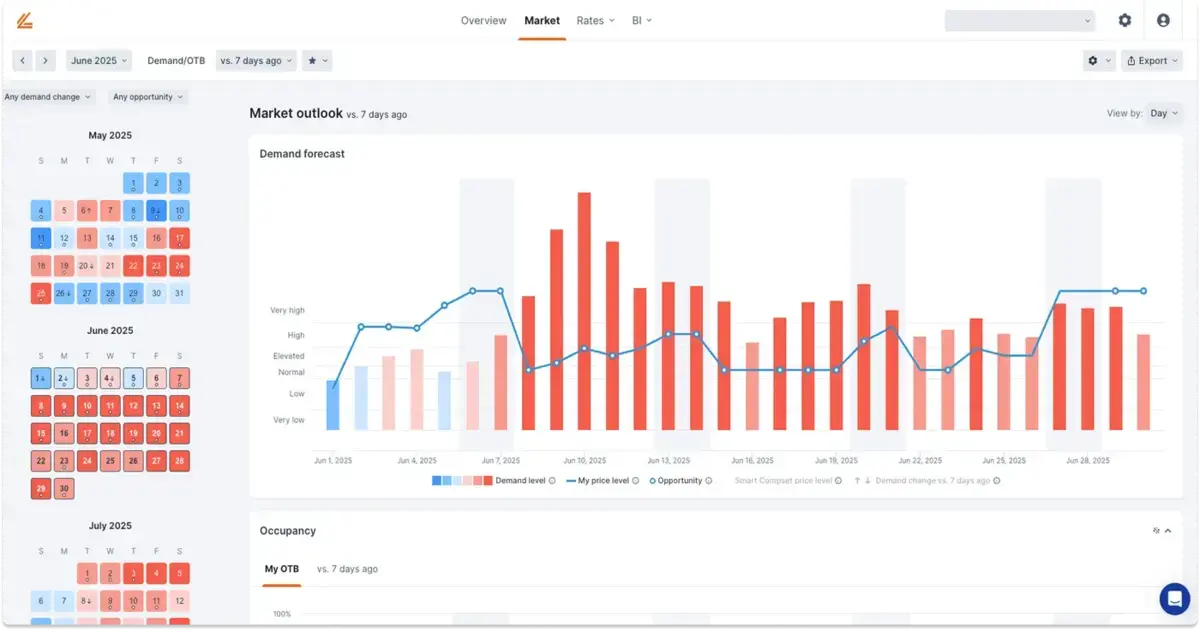Open the chat support bubble
1200x630 pixels.
point(1174,599)
